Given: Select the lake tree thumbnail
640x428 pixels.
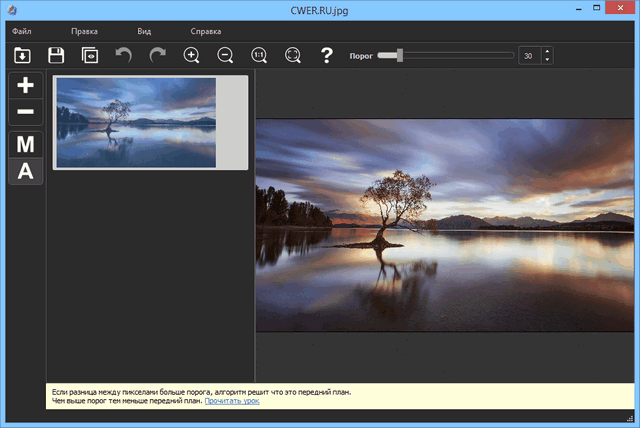Looking at the screenshot, I should pyautogui.click(x=136, y=122).
